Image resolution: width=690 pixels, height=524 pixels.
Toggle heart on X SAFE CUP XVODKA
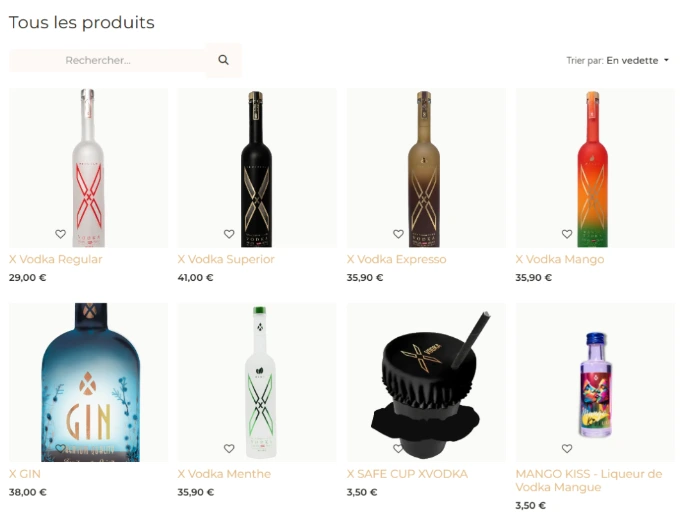click(398, 448)
